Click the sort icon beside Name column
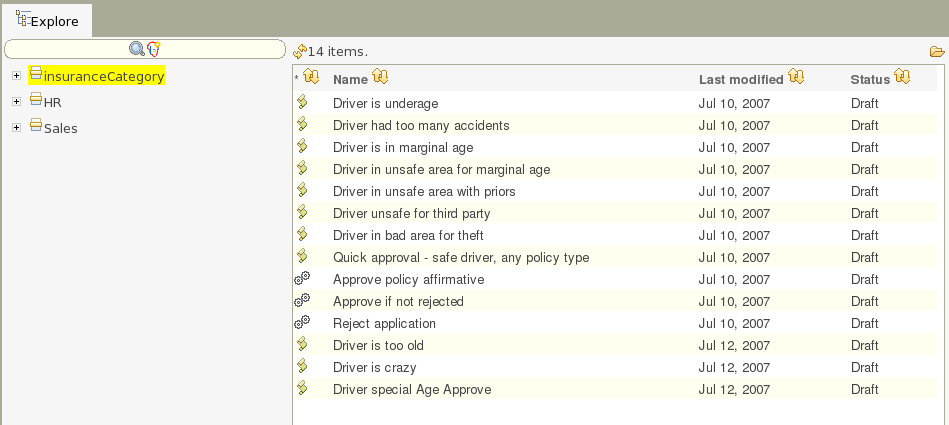This screenshot has height=425, width=949. click(380, 77)
